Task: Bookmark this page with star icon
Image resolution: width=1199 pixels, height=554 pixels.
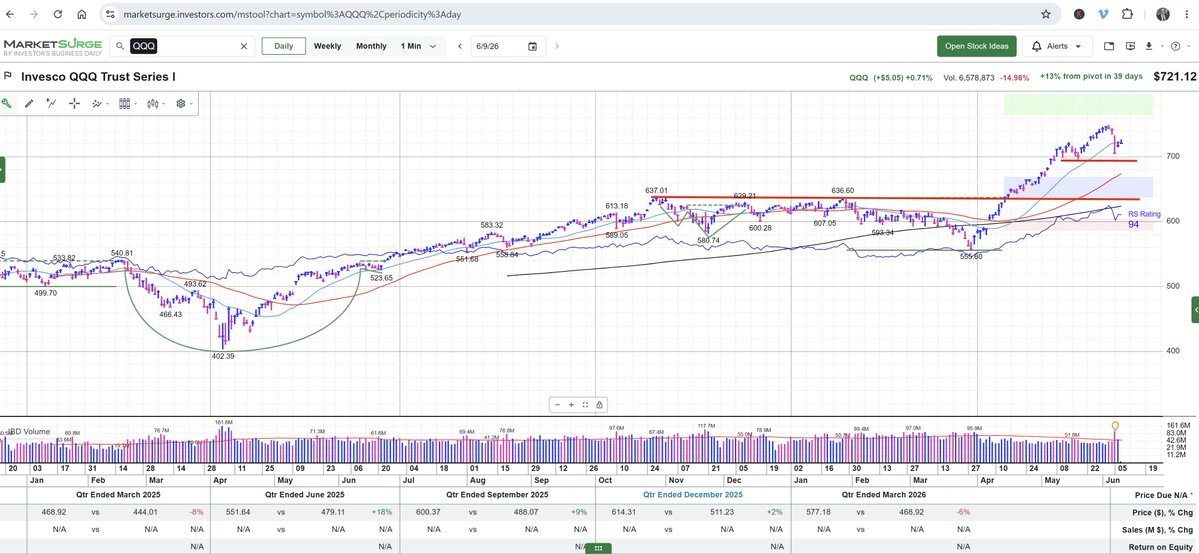Action: coord(1045,14)
